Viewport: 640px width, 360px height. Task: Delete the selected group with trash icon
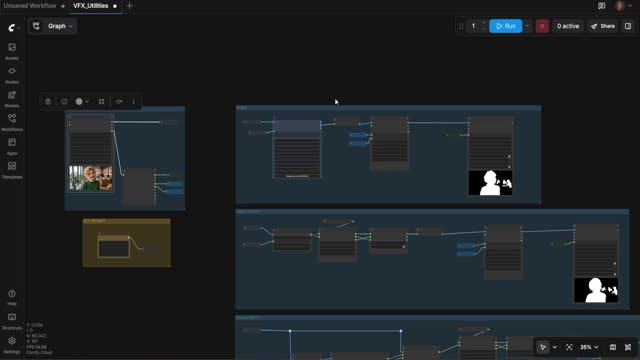[x=48, y=102]
